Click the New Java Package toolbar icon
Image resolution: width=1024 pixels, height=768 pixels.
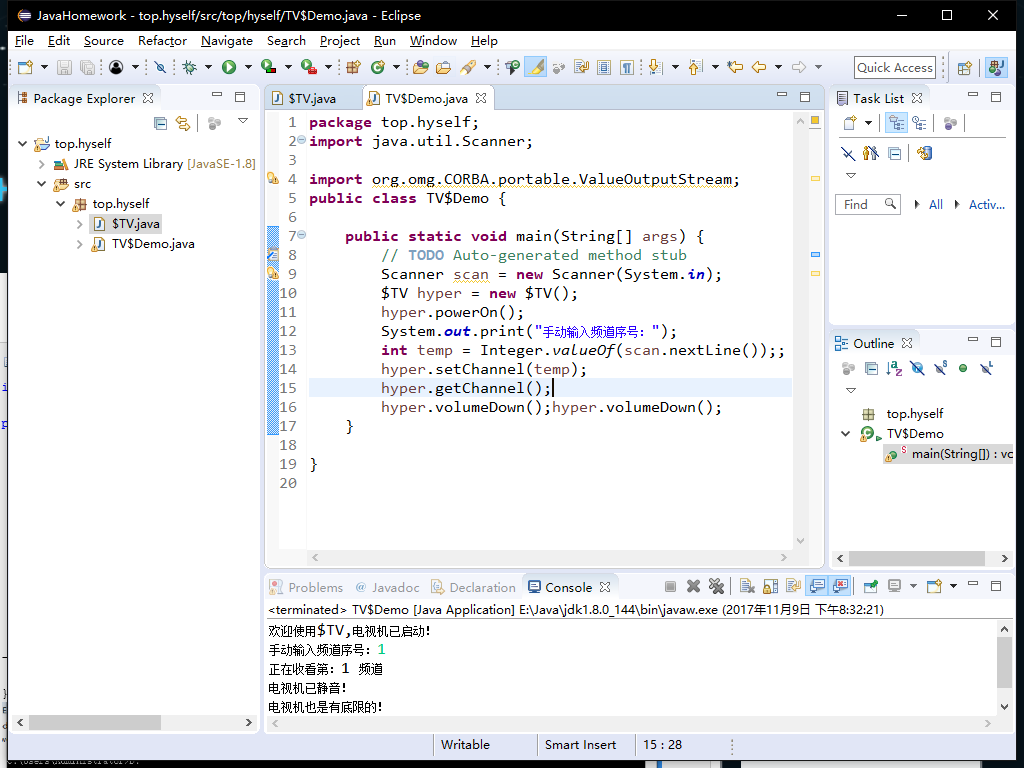[353, 67]
